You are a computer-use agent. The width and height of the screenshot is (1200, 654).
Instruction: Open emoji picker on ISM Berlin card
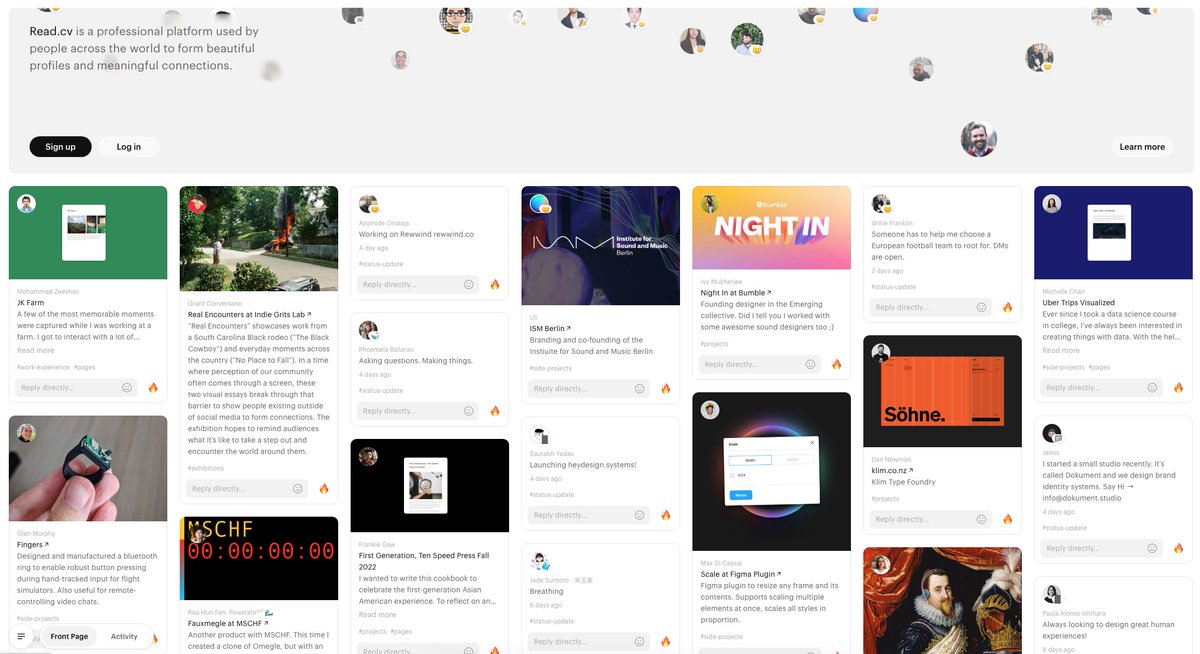[640, 388]
